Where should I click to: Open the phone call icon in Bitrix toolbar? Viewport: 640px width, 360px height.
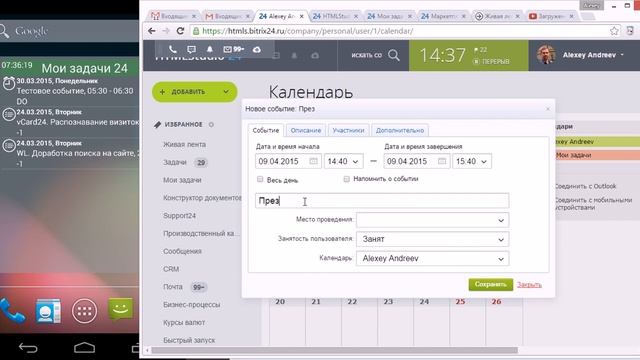pyautogui.click(x=173, y=49)
